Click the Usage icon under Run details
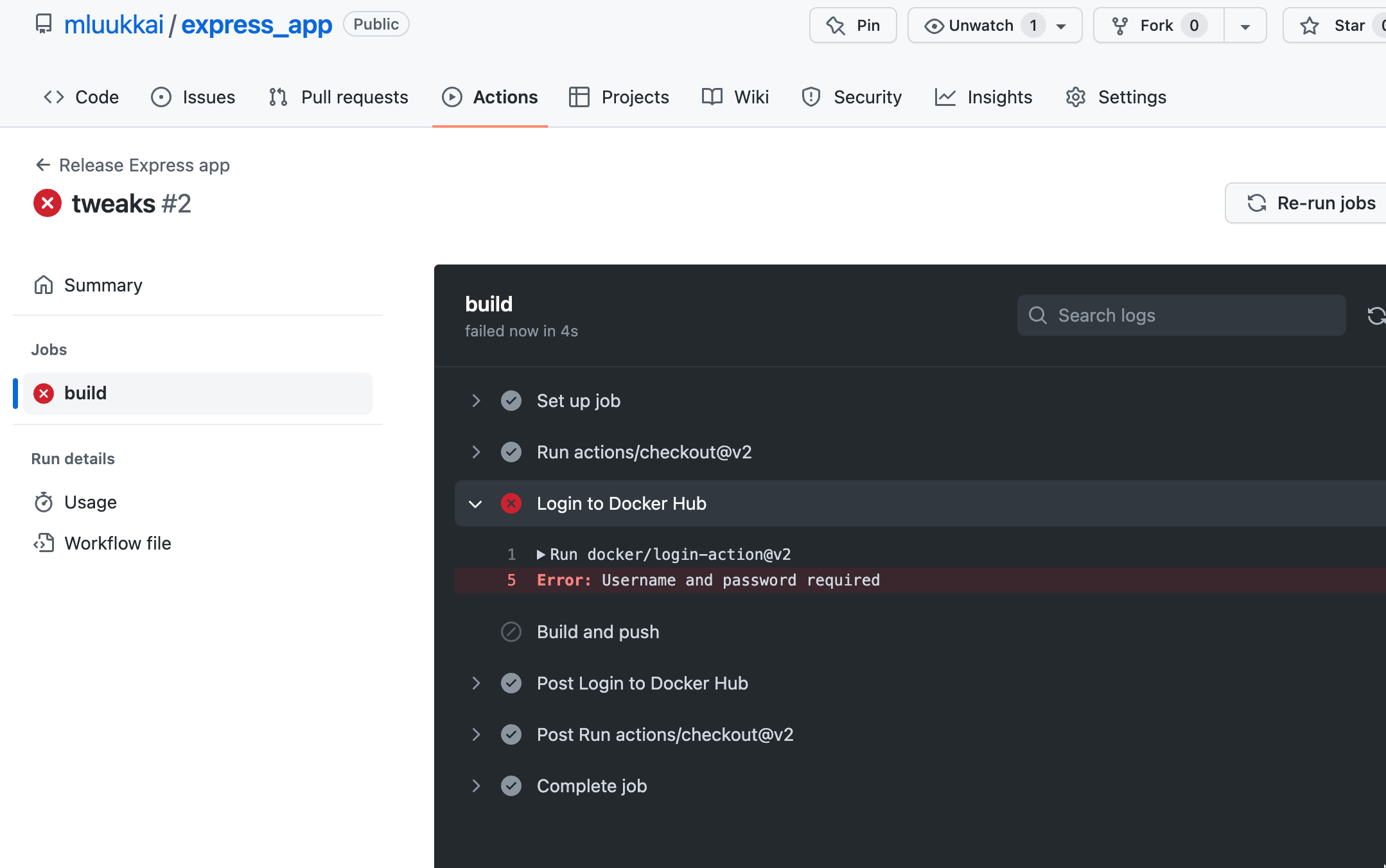The height and width of the screenshot is (868, 1386). click(x=44, y=502)
